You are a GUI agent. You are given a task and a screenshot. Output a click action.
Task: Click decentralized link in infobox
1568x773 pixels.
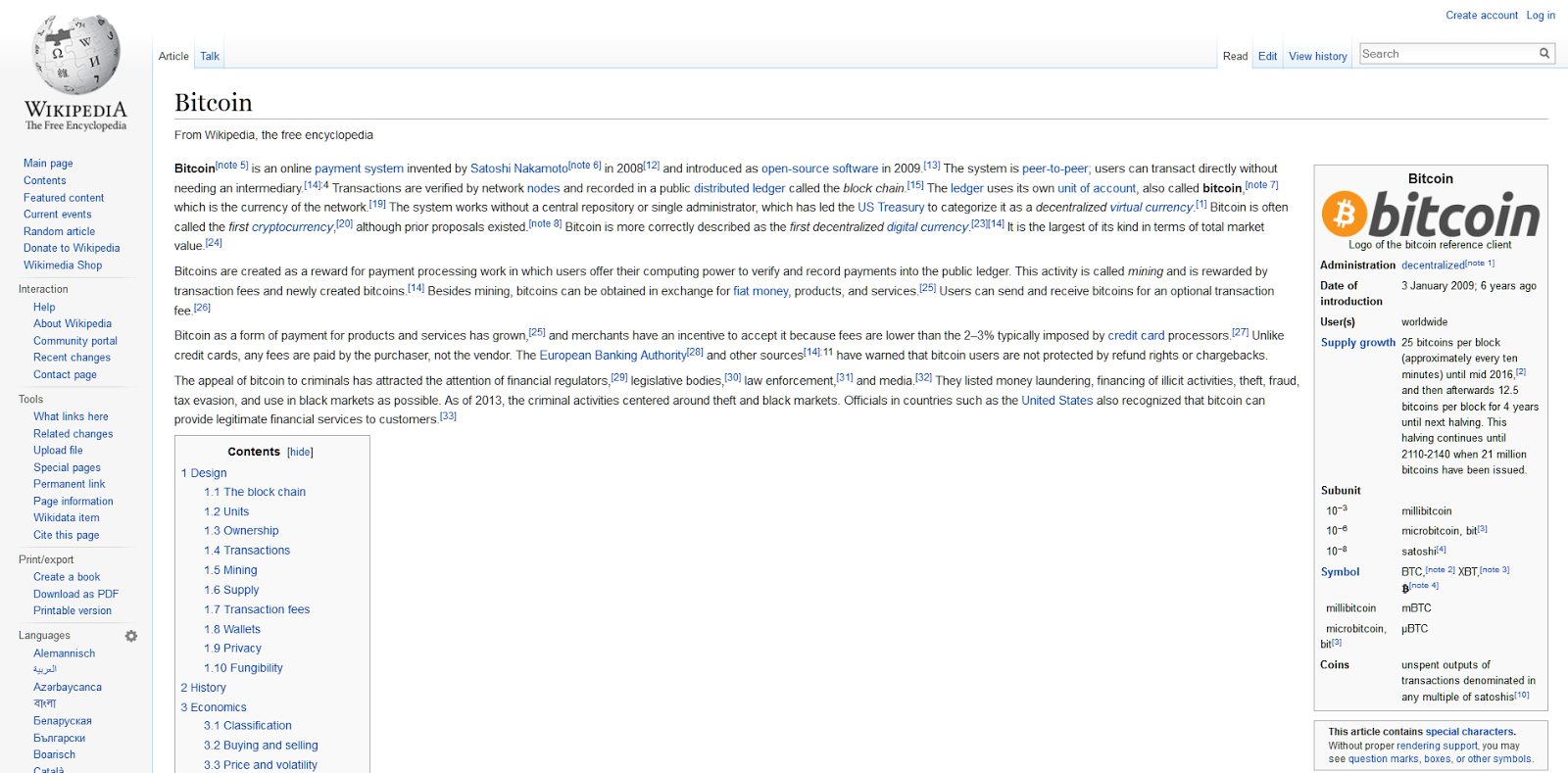point(1433,266)
